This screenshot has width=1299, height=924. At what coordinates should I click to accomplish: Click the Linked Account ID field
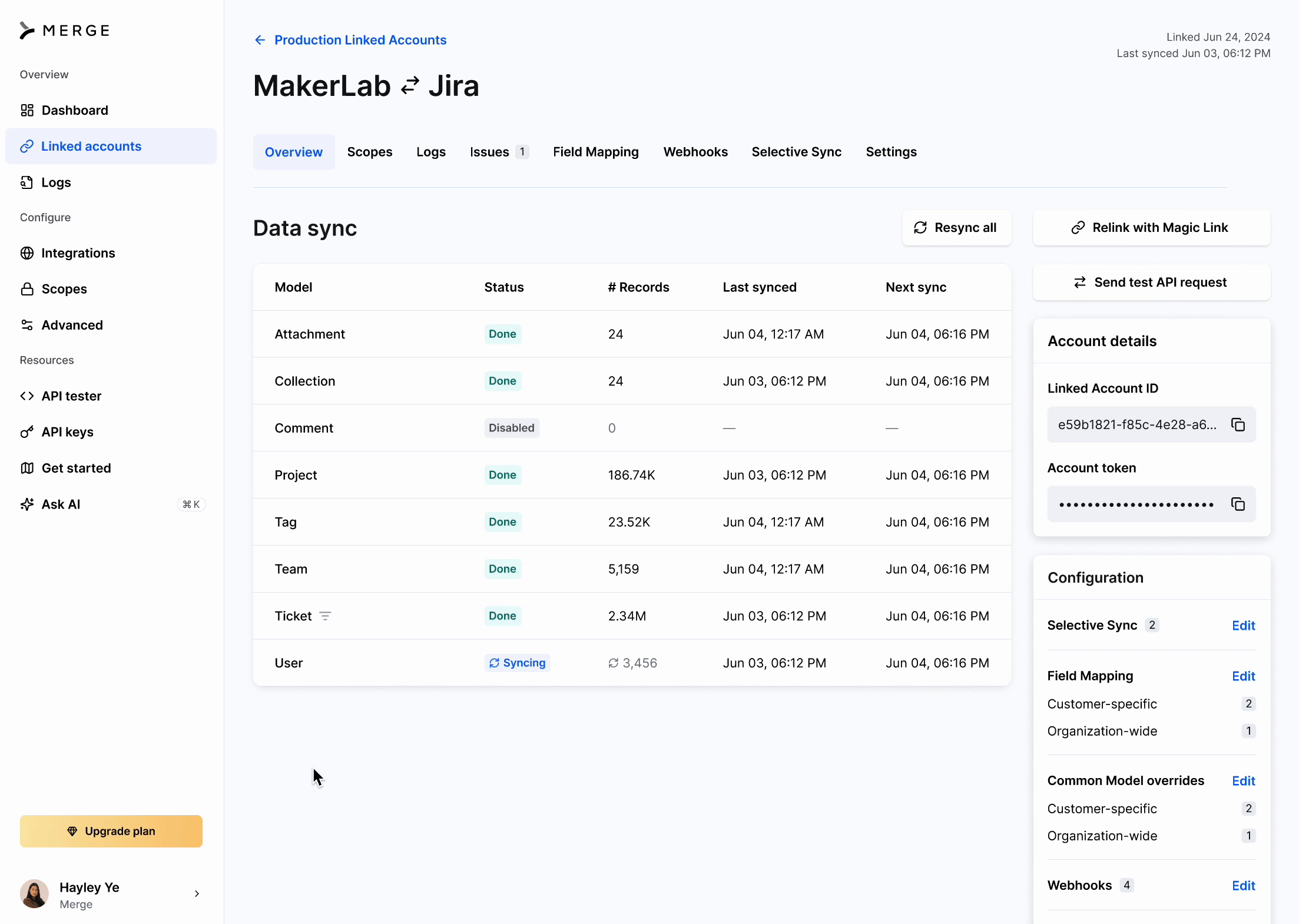coord(1151,424)
